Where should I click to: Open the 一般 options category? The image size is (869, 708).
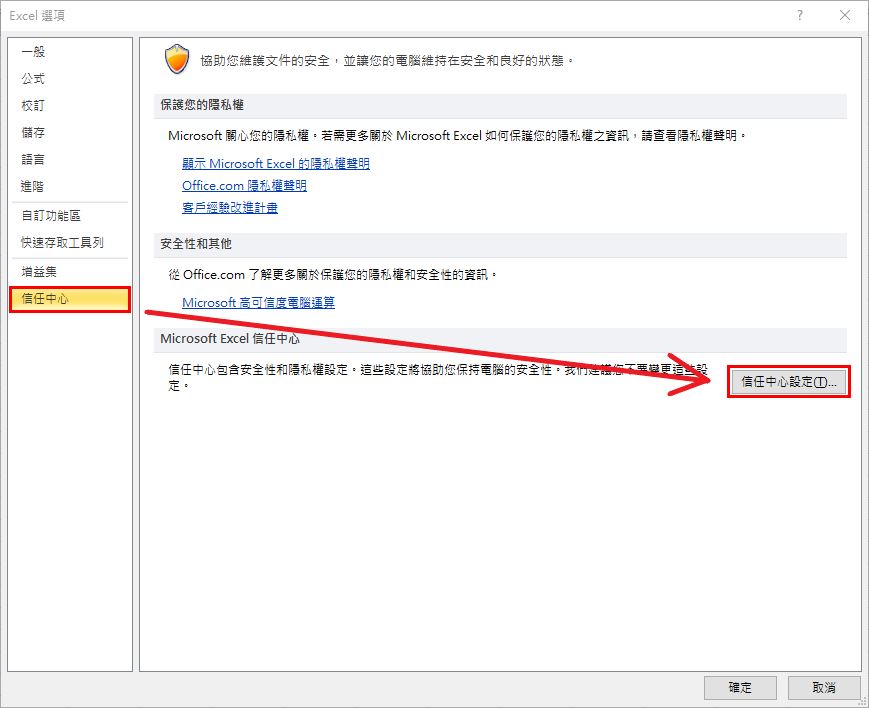pyautogui.click(x=70, y=52)
